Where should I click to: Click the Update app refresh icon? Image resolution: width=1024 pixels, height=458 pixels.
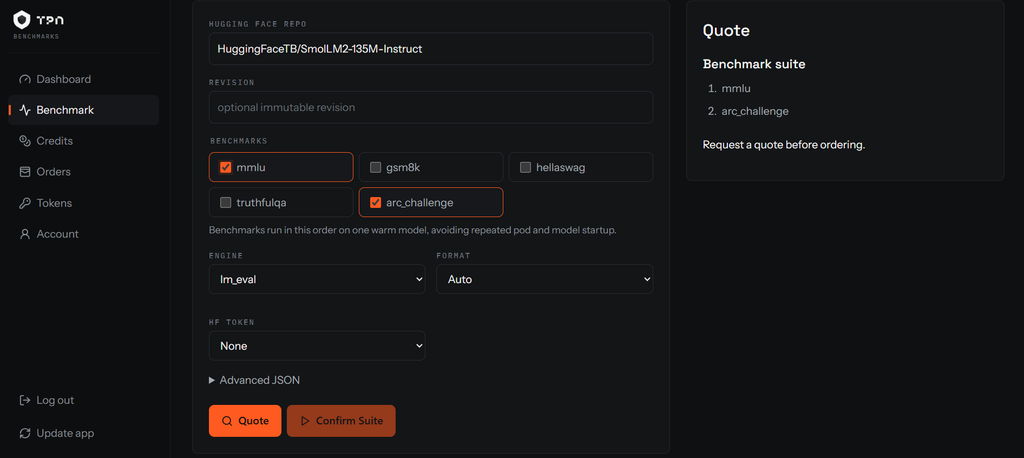[25, 433]
